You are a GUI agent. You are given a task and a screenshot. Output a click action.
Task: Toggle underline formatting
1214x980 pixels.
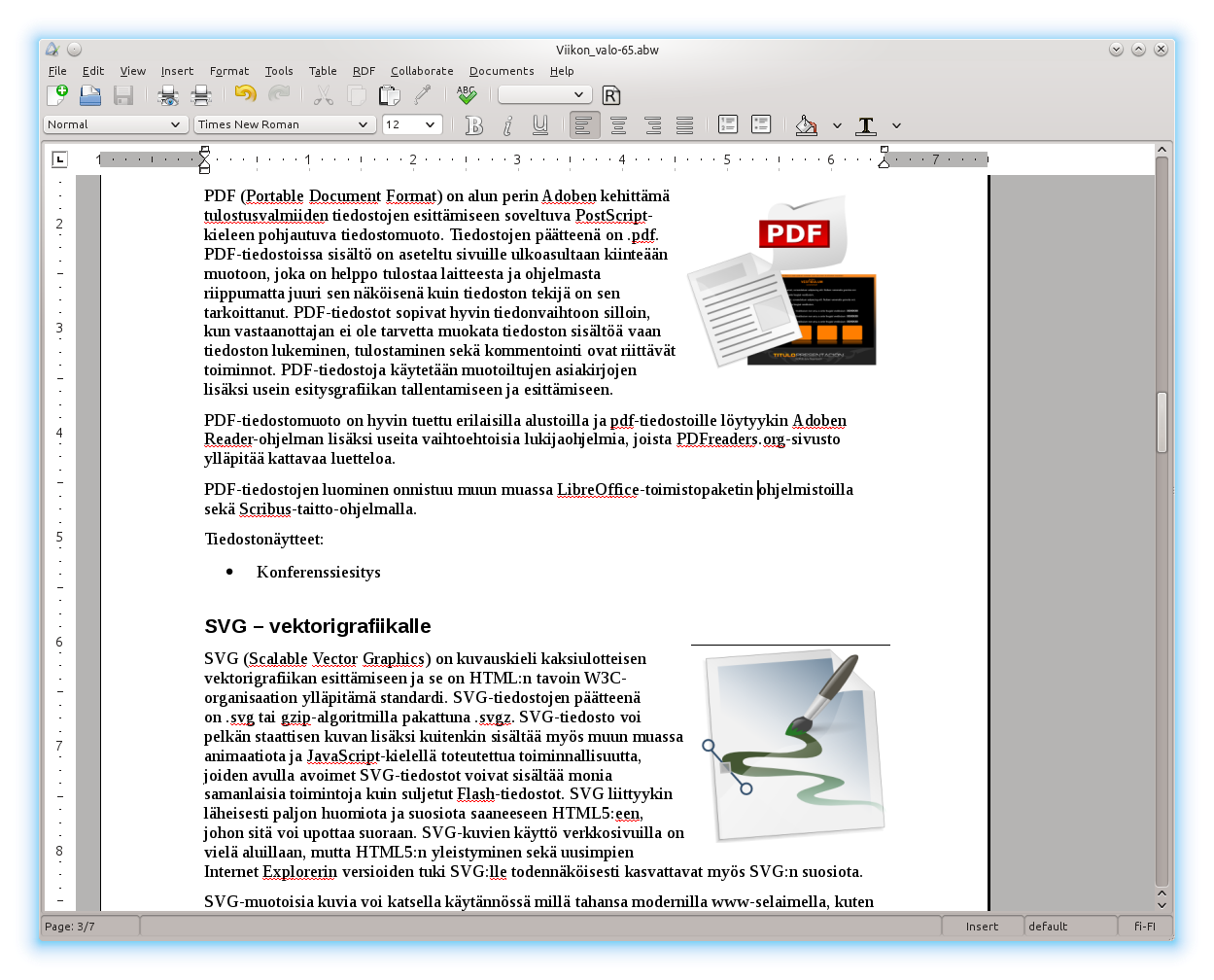pos(540,124)
